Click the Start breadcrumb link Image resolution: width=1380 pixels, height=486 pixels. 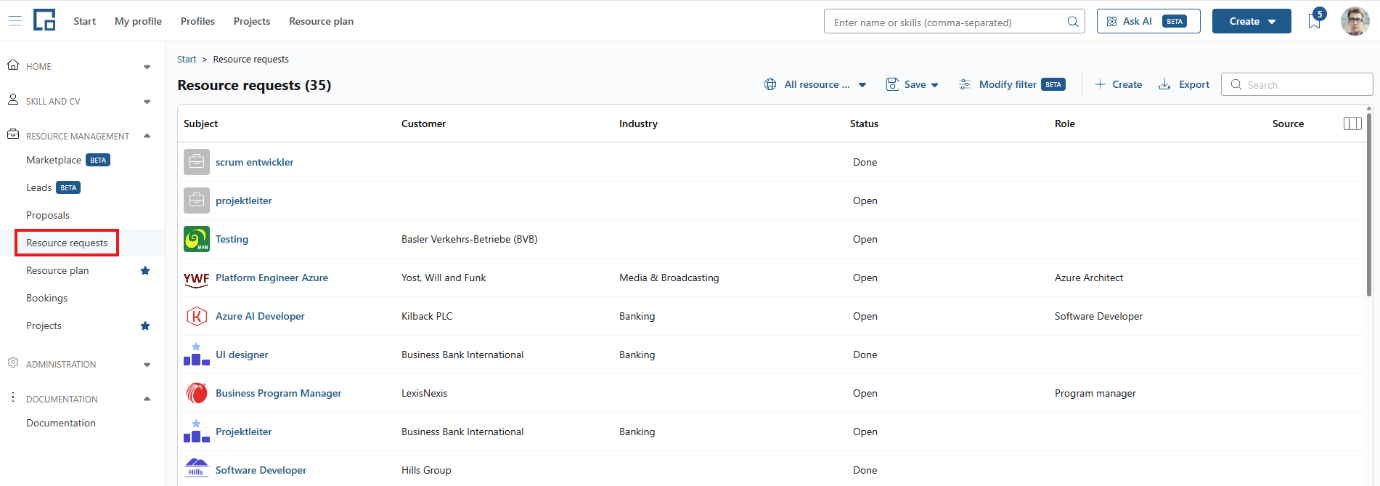[187, 60]
